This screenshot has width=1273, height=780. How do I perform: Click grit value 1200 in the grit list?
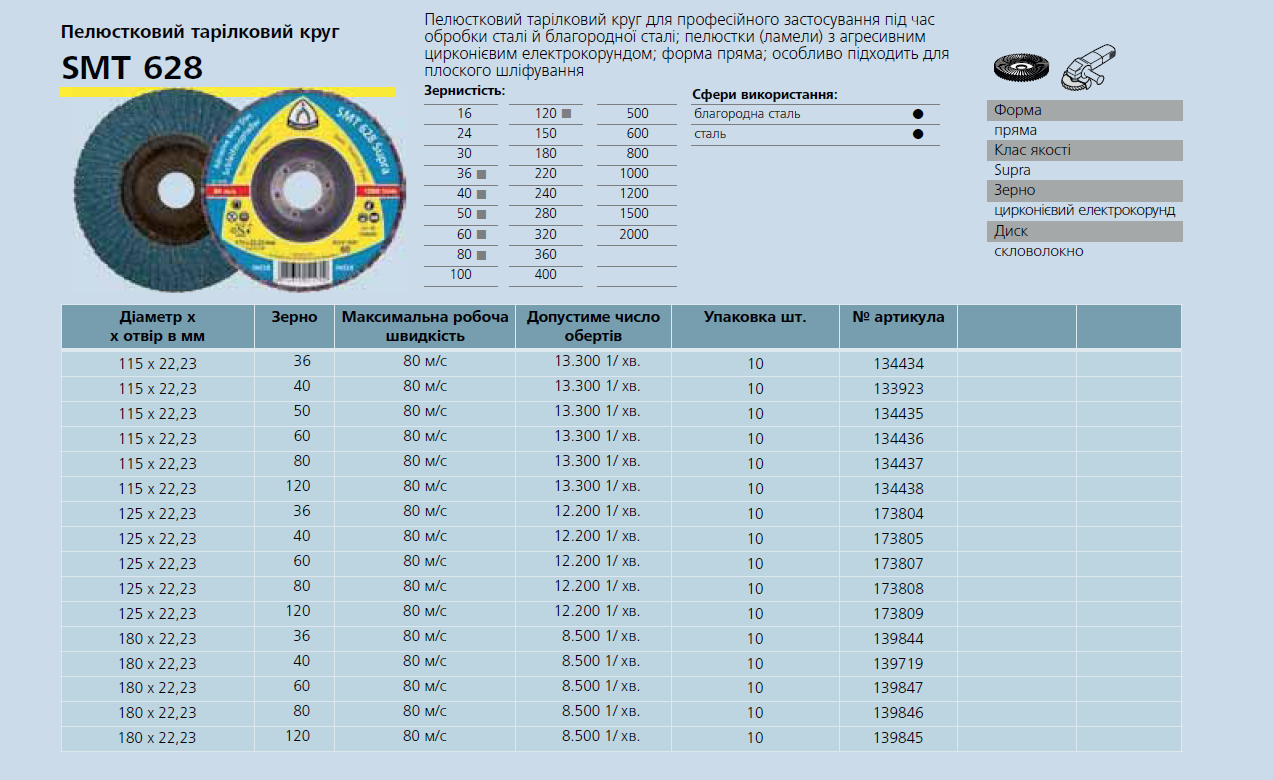tap(634, 194)
